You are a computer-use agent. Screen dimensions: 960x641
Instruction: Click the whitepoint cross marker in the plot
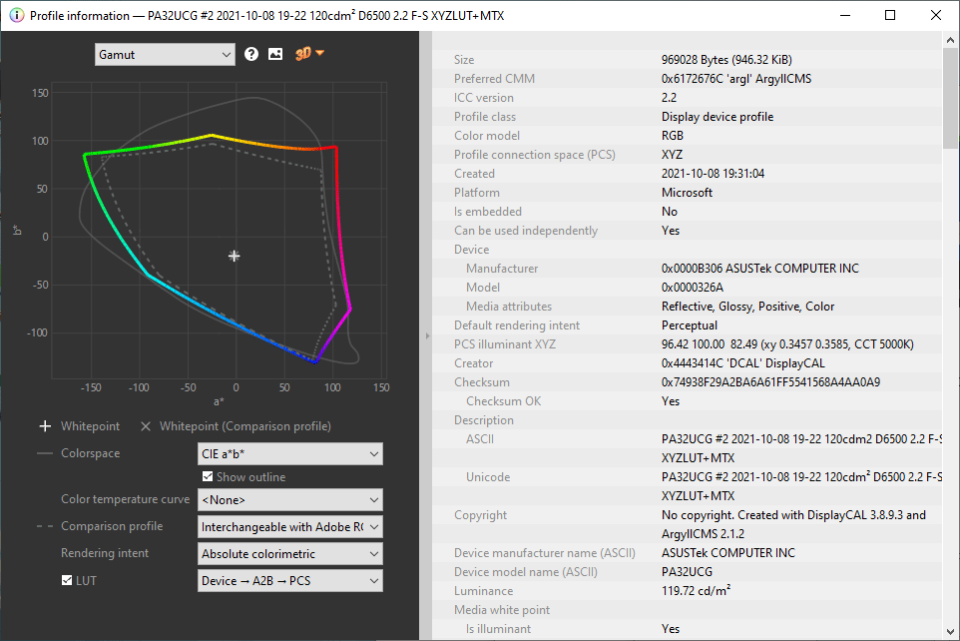coord(234,256)
